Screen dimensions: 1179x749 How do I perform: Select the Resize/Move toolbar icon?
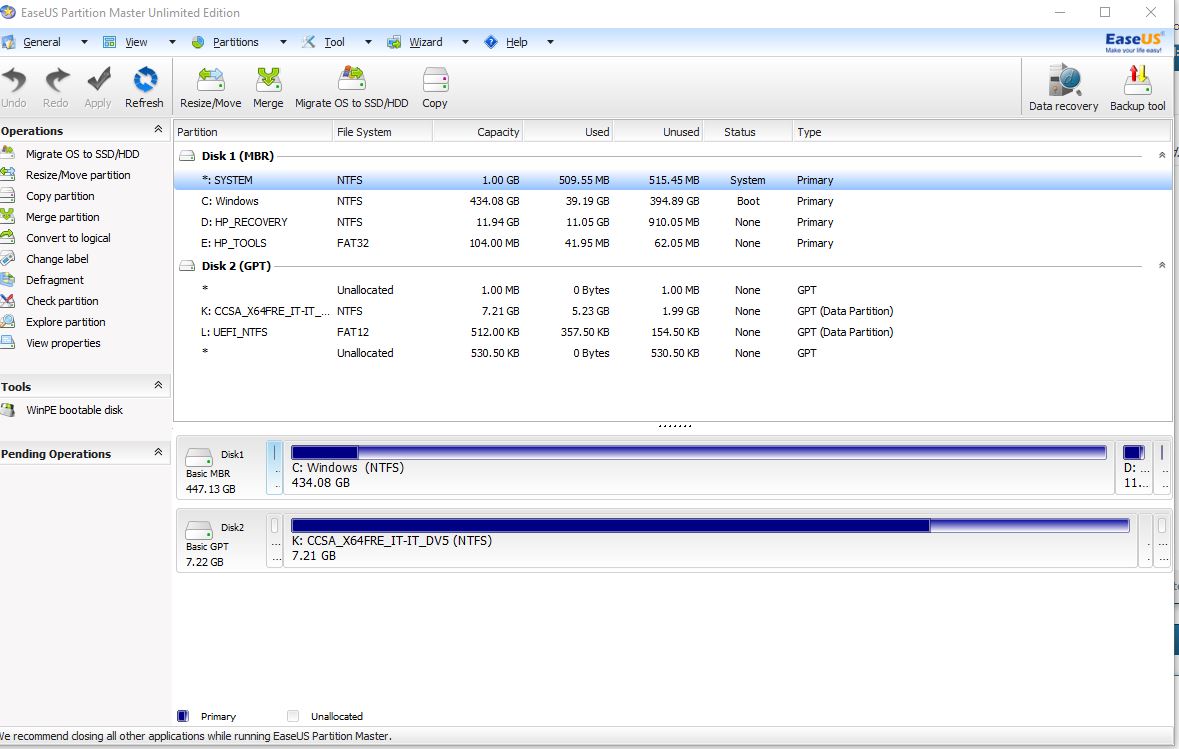(x=211, y=80)
